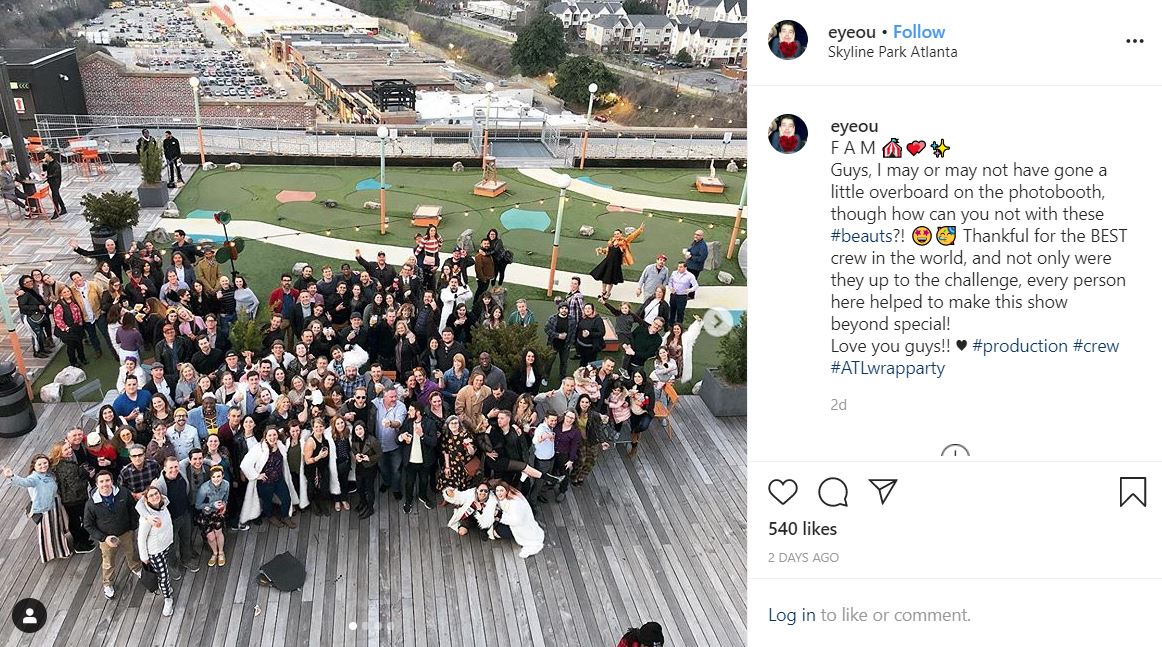Follow the eyeou account
Screen dimensions: 1162x647
[x=918, y=32]
